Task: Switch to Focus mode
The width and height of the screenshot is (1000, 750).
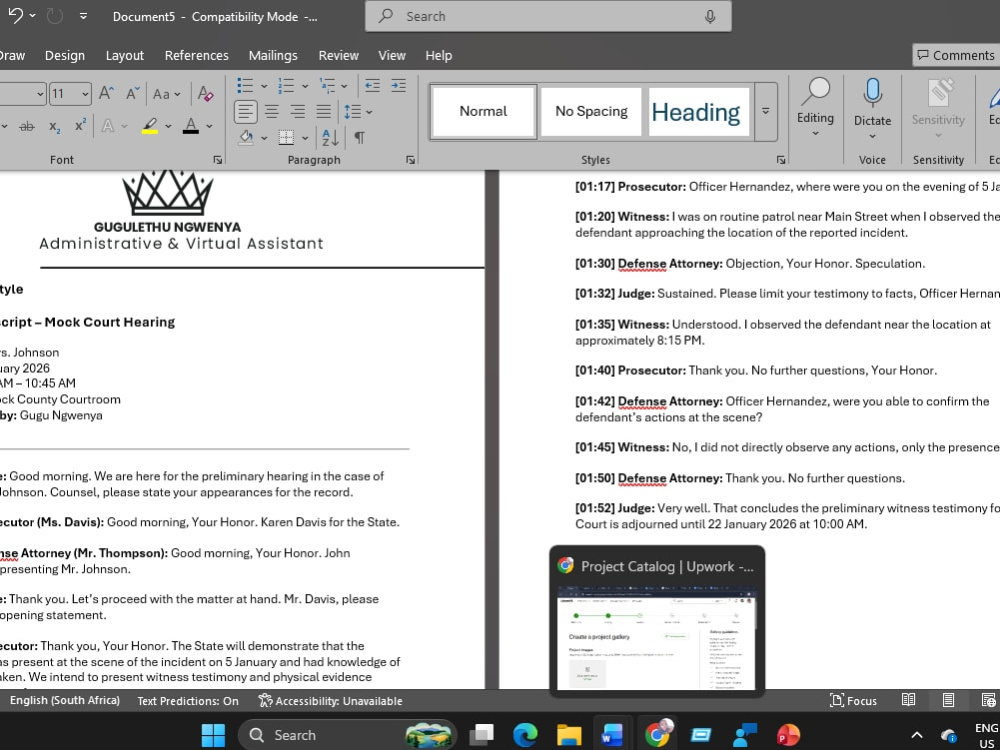Action: [853, 701]
